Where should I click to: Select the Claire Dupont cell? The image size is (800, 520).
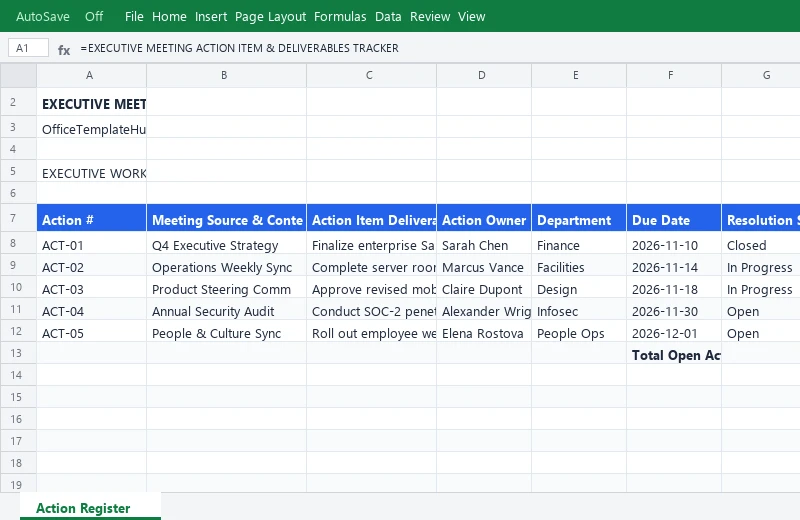[484, 289]
